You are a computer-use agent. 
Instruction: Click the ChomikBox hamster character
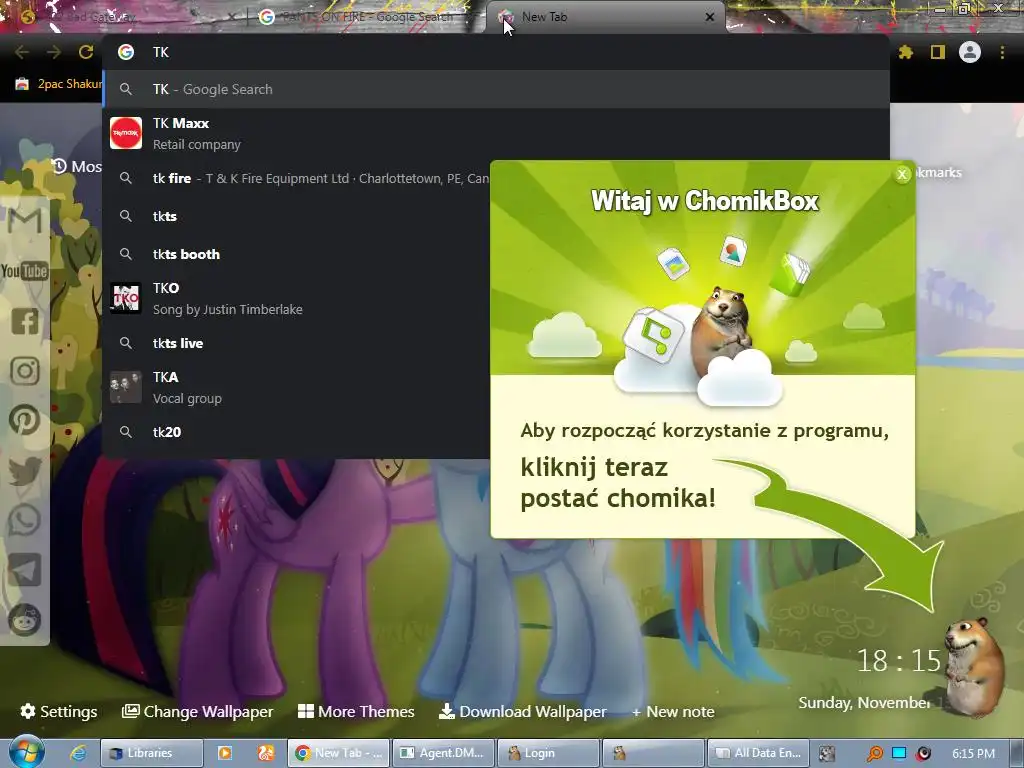[x=976, y=667]
